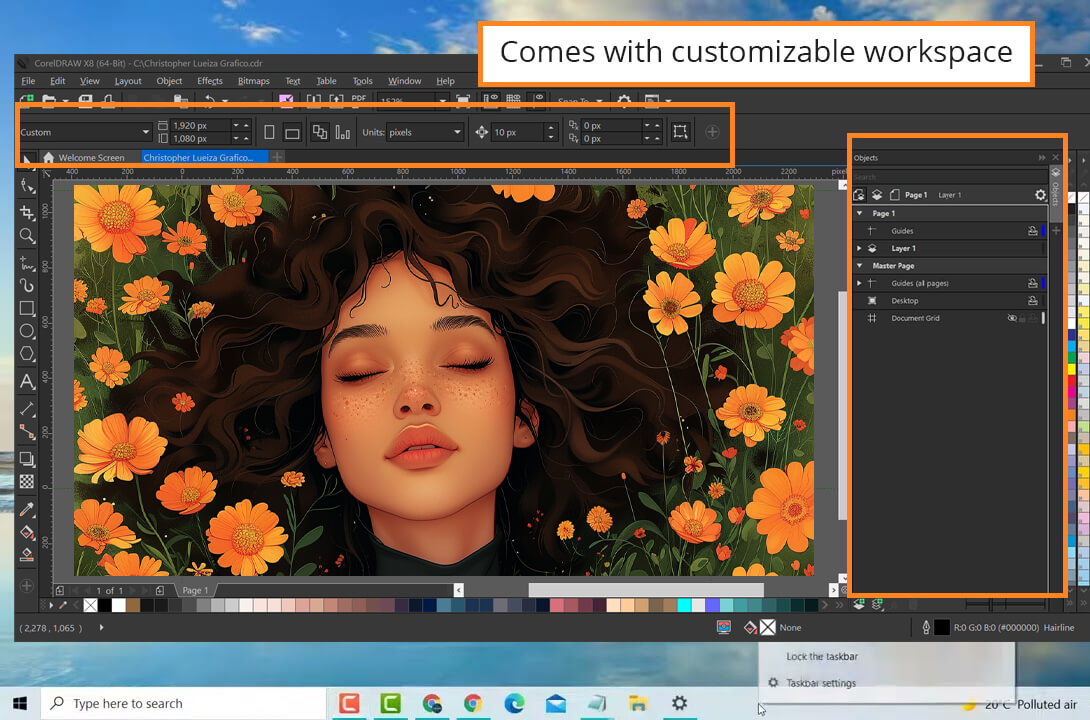This screenshot has width=1090, height=720.
Task: Open the Effects menu
Action: point(210,81)
